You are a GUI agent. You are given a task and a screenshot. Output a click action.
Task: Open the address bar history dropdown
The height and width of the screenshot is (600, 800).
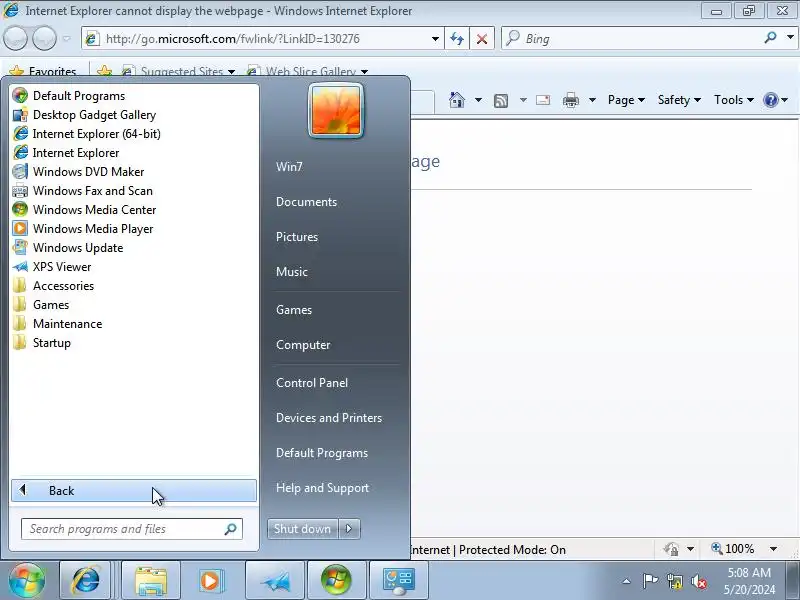pyautogui.click(x=435, y=39)
